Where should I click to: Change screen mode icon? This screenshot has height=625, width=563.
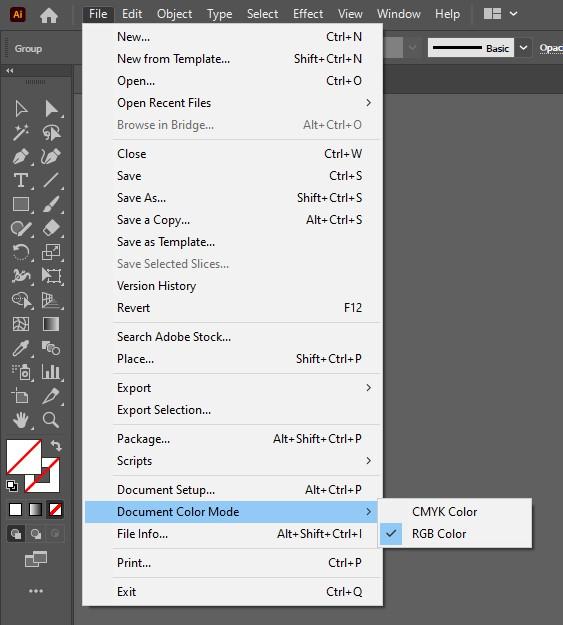[36, 559]
